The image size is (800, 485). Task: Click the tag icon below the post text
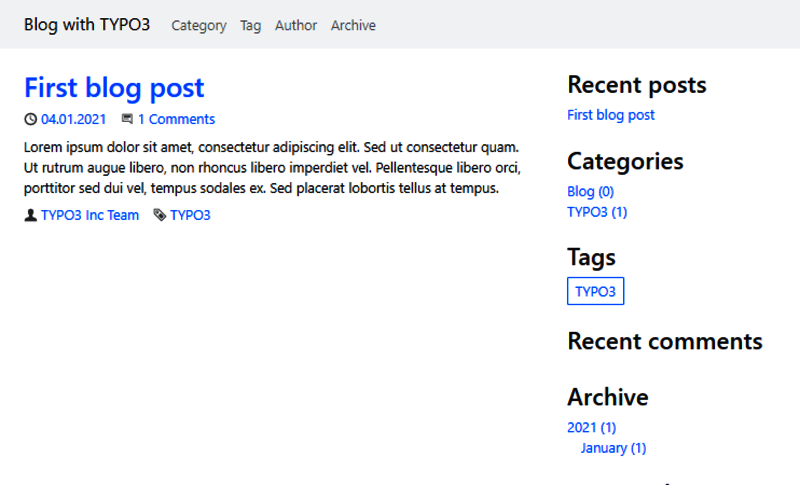pyautogui.click(x=159, y=215)
